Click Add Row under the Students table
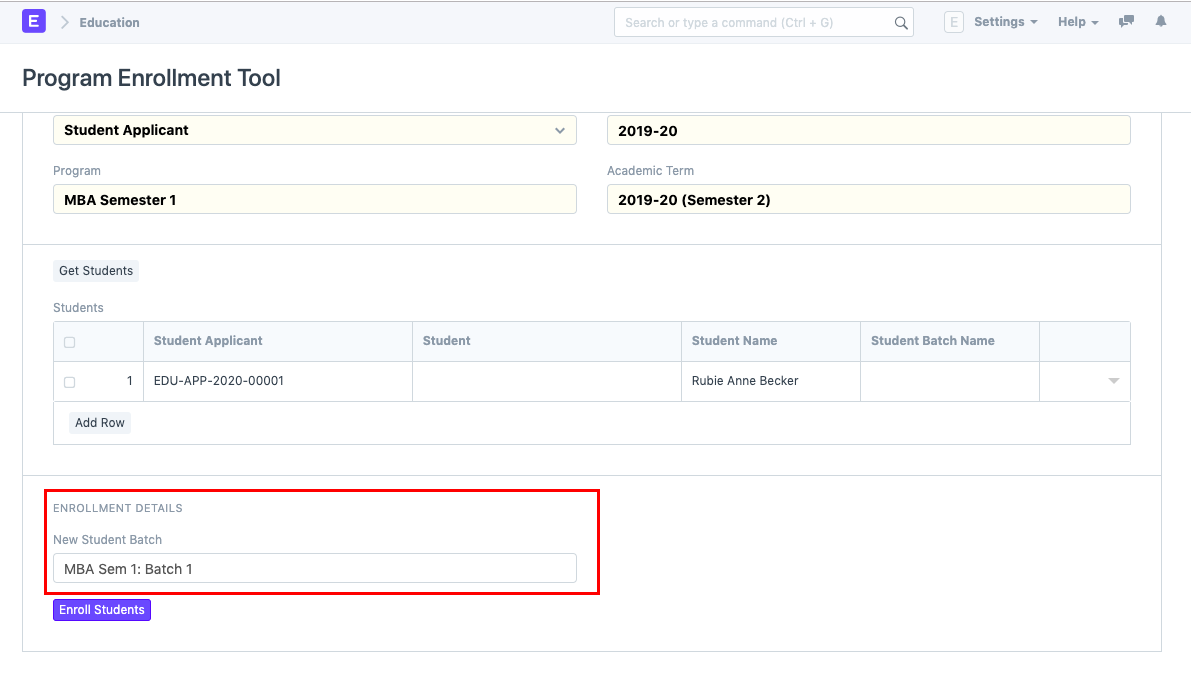The image size is (1191, 677). pos(99,422)
